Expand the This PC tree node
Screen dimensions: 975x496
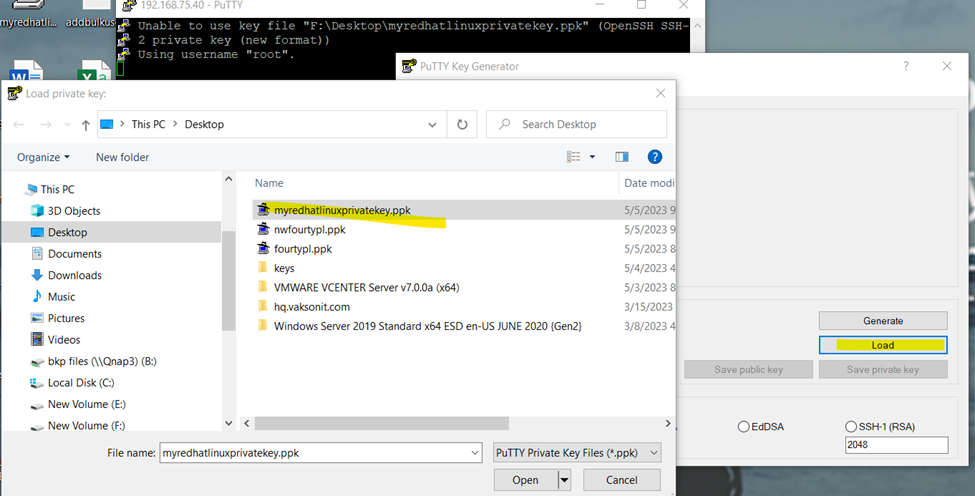click(21, 190)
